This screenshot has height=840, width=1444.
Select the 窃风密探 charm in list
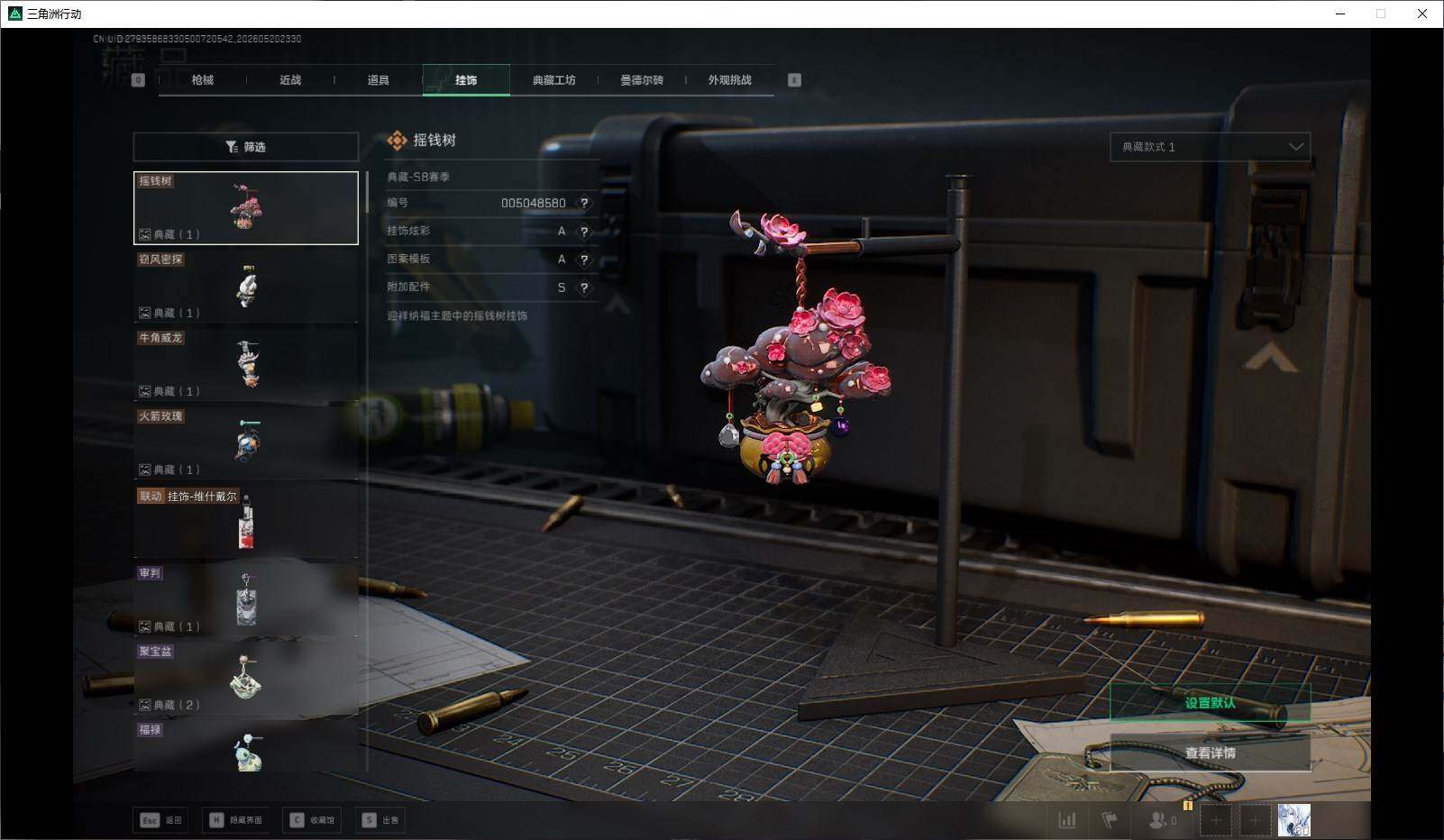coord(246,287)
